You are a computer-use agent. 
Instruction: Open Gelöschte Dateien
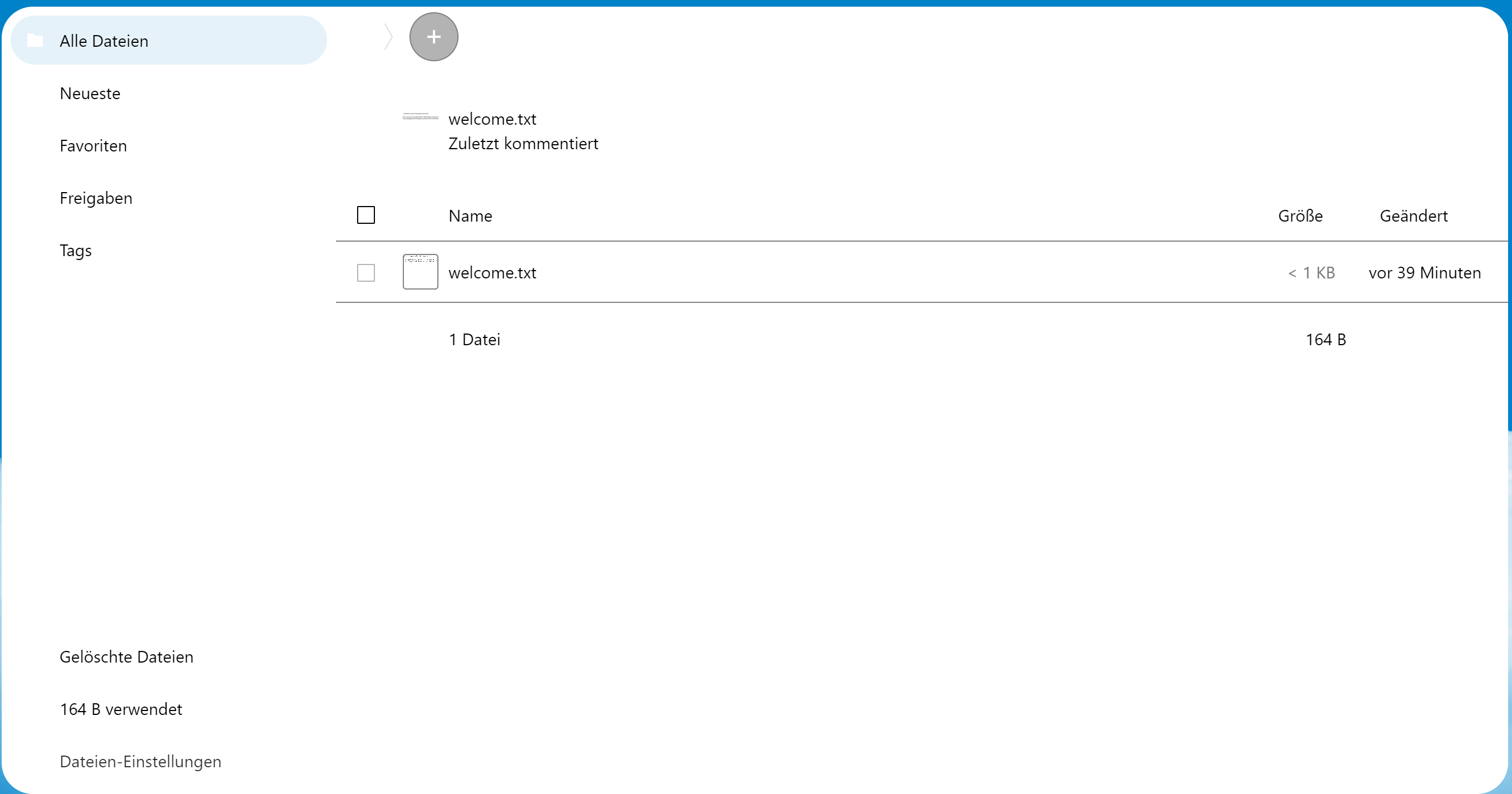(126, 656)
